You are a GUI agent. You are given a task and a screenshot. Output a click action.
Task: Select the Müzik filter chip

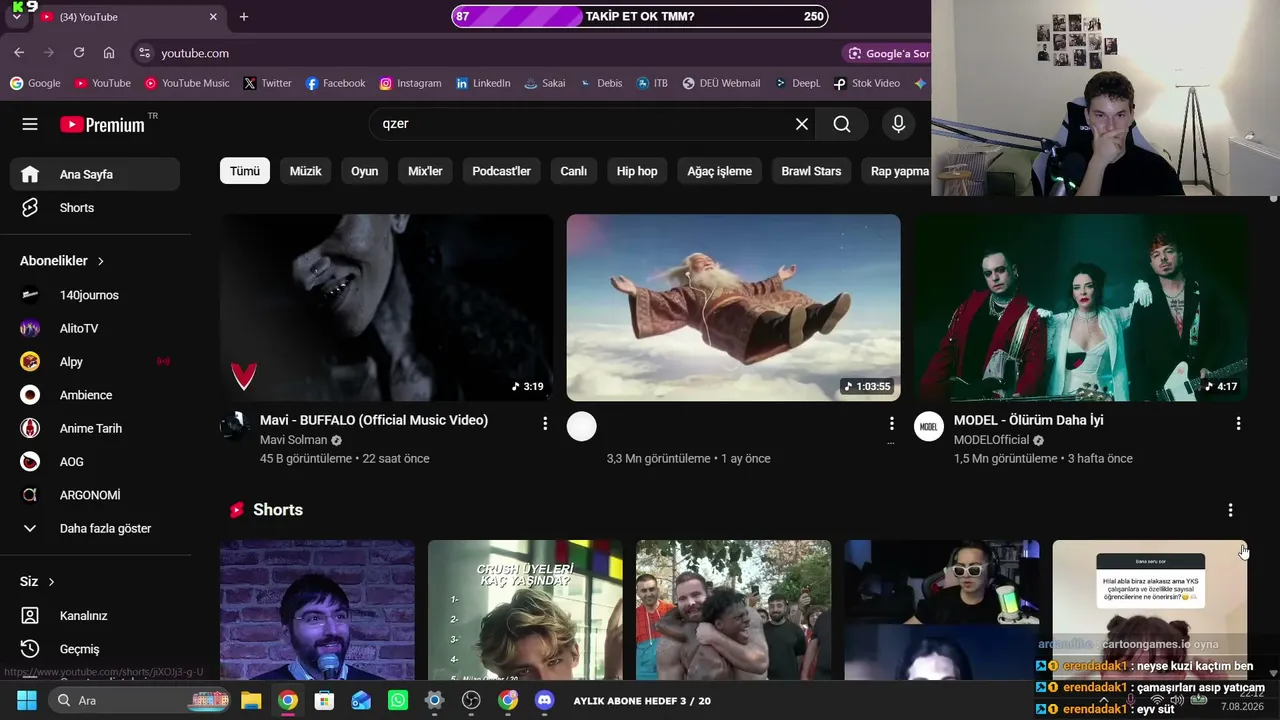coord(306,171)
